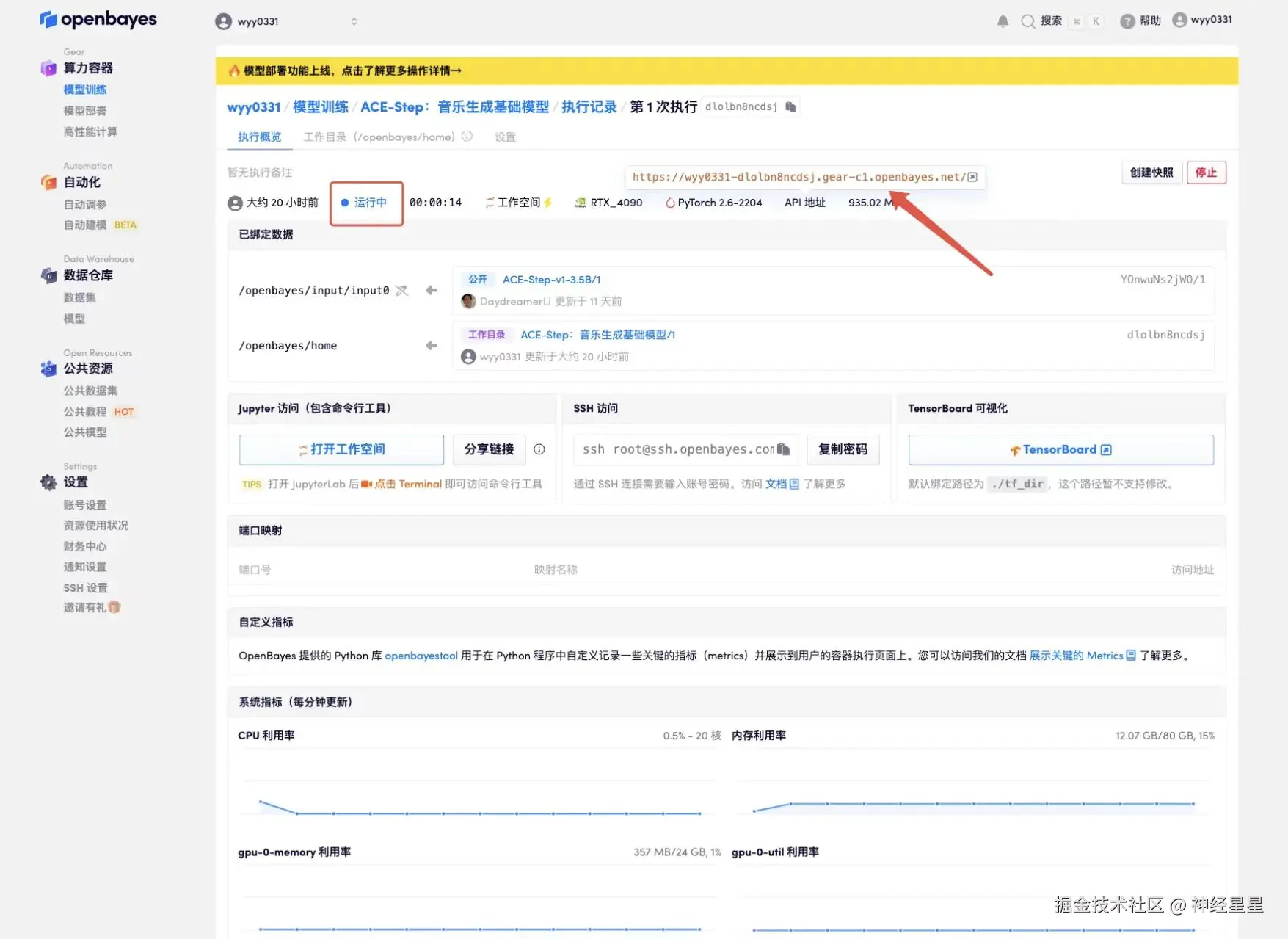Open 公共数据集 in the sidebar
The height and width of the screenshot is (939, 1288).
point(90,391)
